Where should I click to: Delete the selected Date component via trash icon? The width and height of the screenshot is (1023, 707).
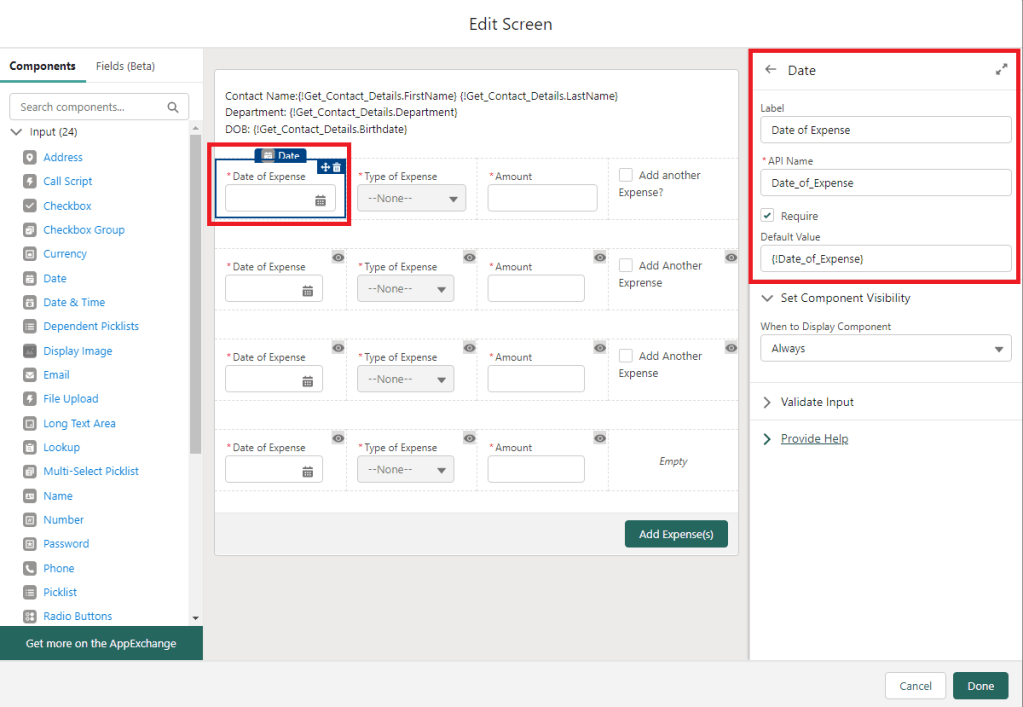337,167
